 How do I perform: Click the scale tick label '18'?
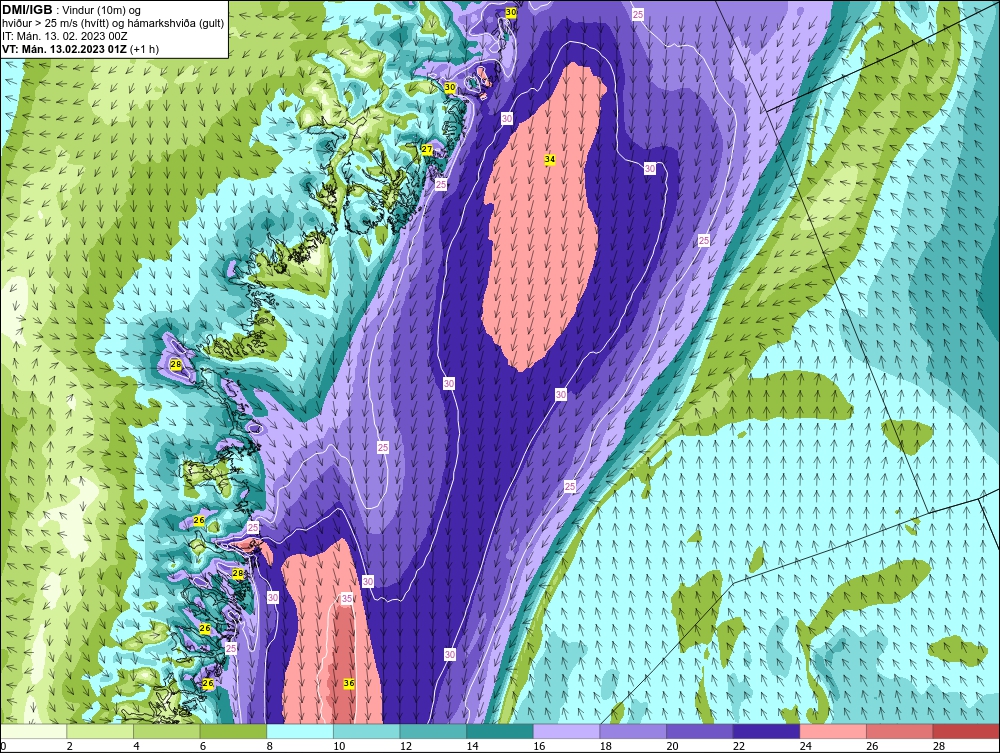coord(605,746)
